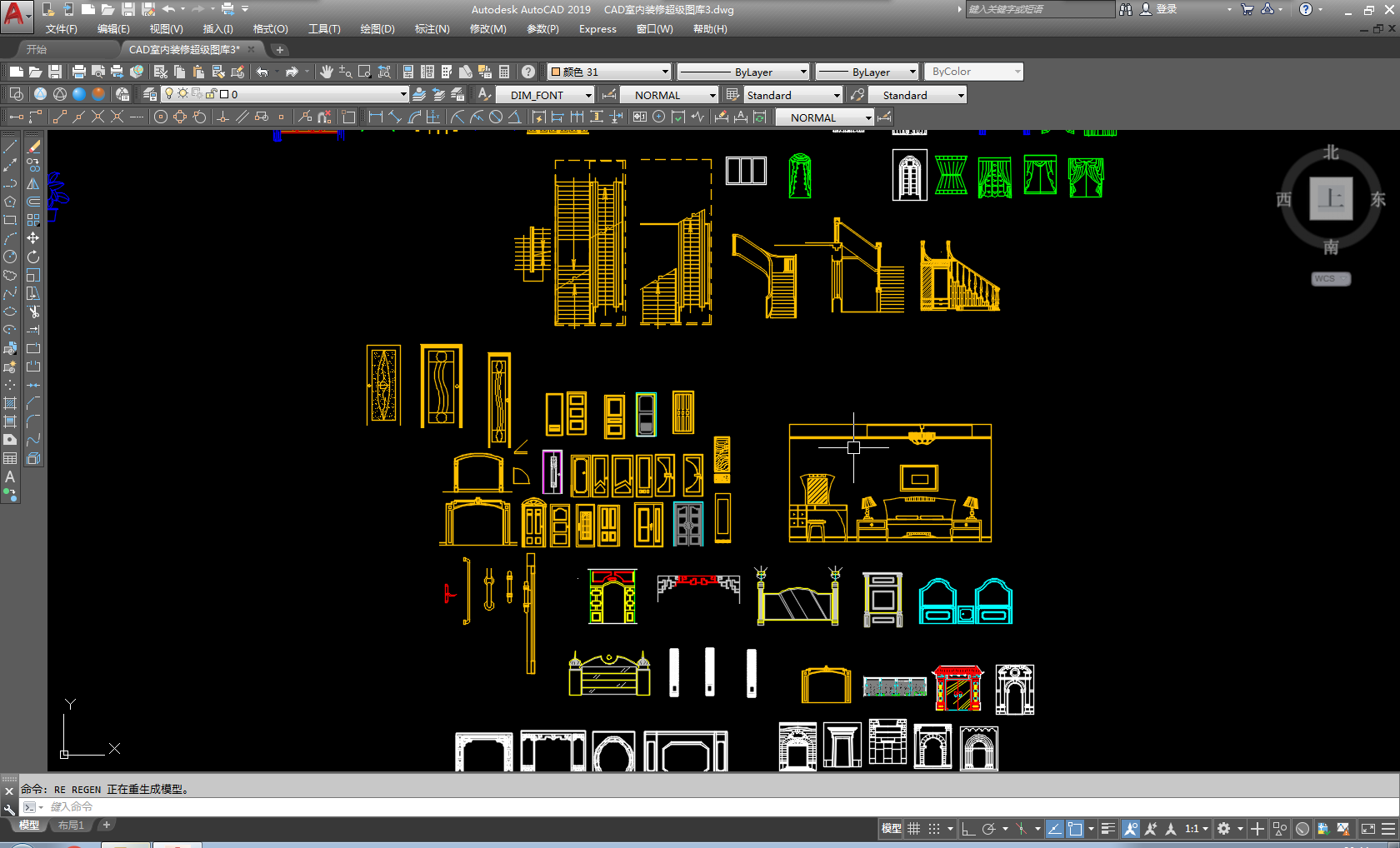This screenshot has height=848, width=1400.
Task: Toggle ortho mode in status bar
Action: pyautogui.click(x=968, y=829)
